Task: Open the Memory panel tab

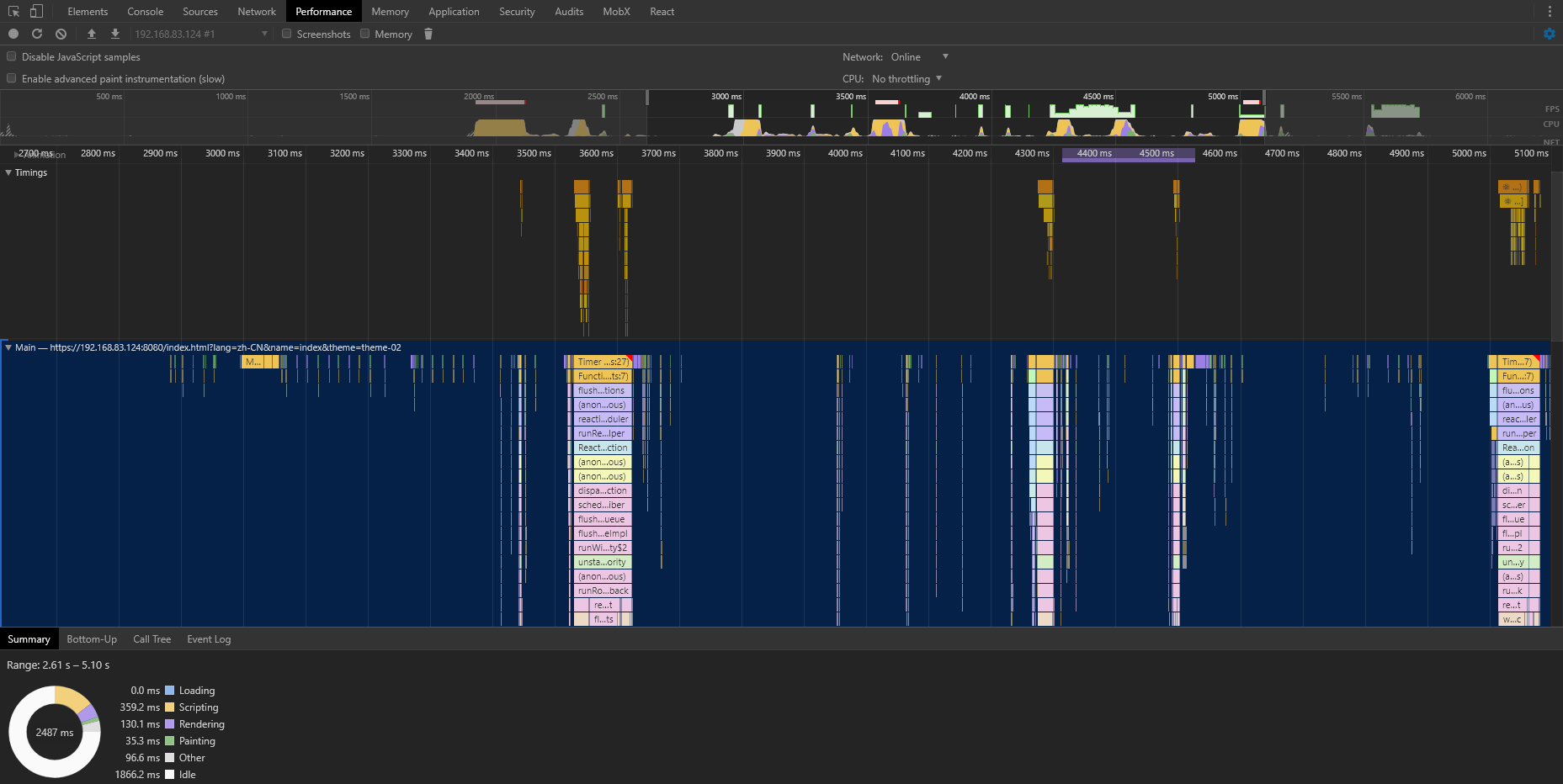Action: pyautogui.click(x=390, y=12)
